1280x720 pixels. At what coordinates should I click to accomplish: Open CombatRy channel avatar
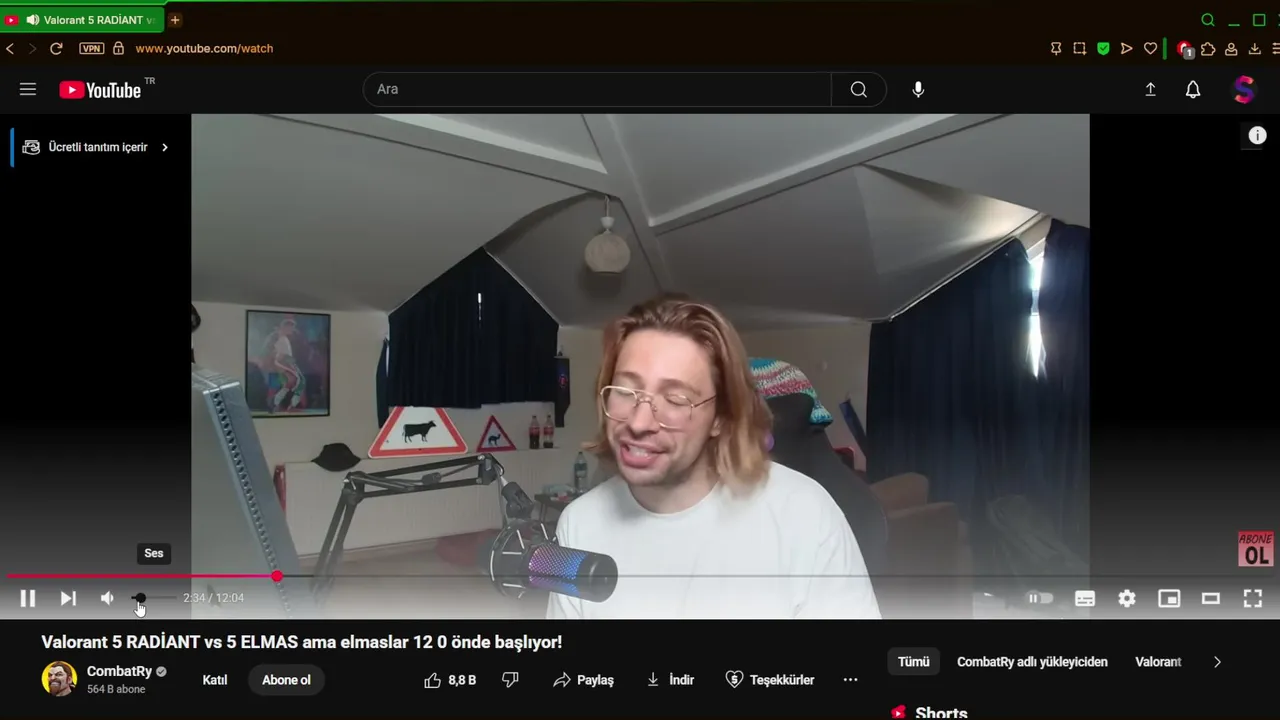pos(59,679)
